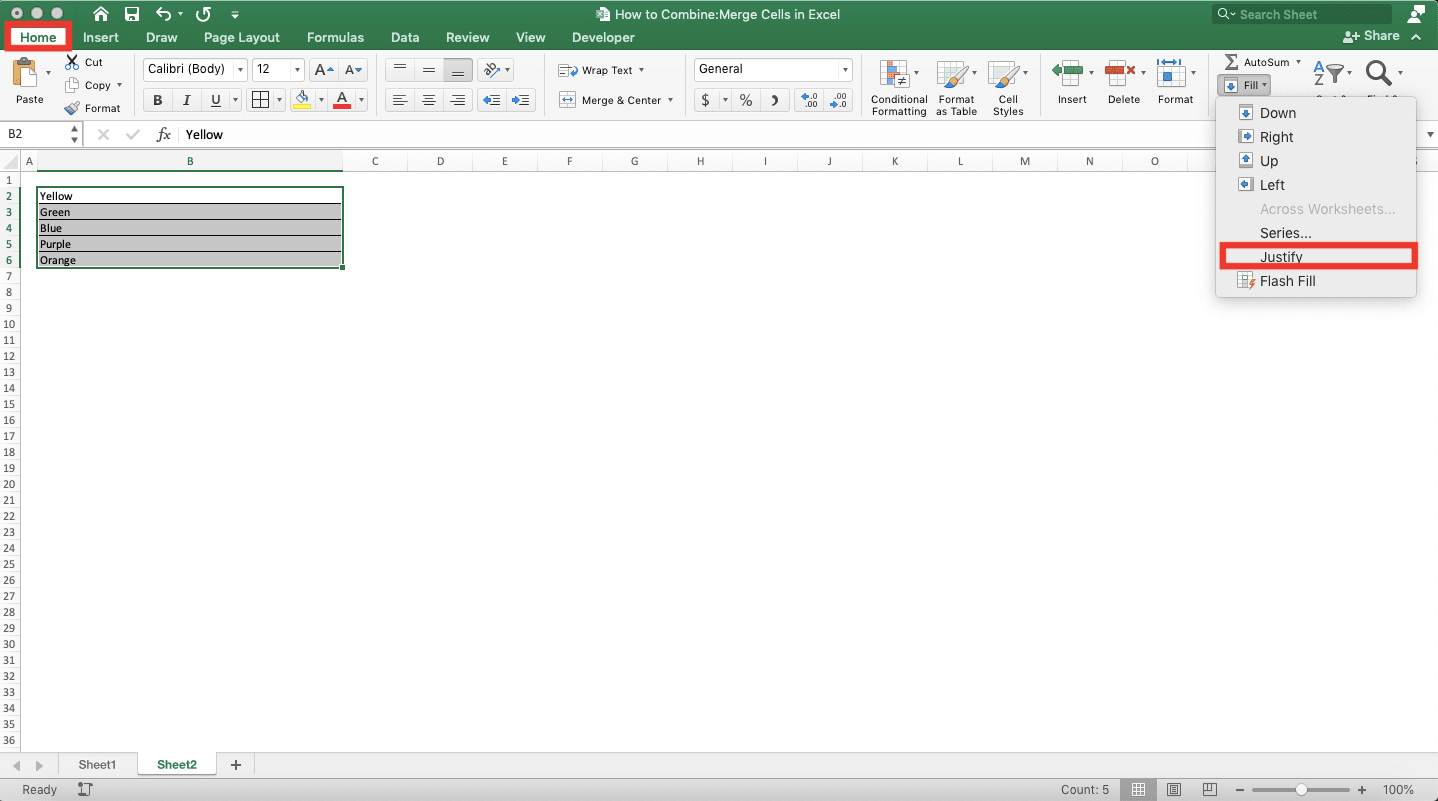Decrease font size with the smaller A
The image size is (1438, 801).
coord(354,70)
